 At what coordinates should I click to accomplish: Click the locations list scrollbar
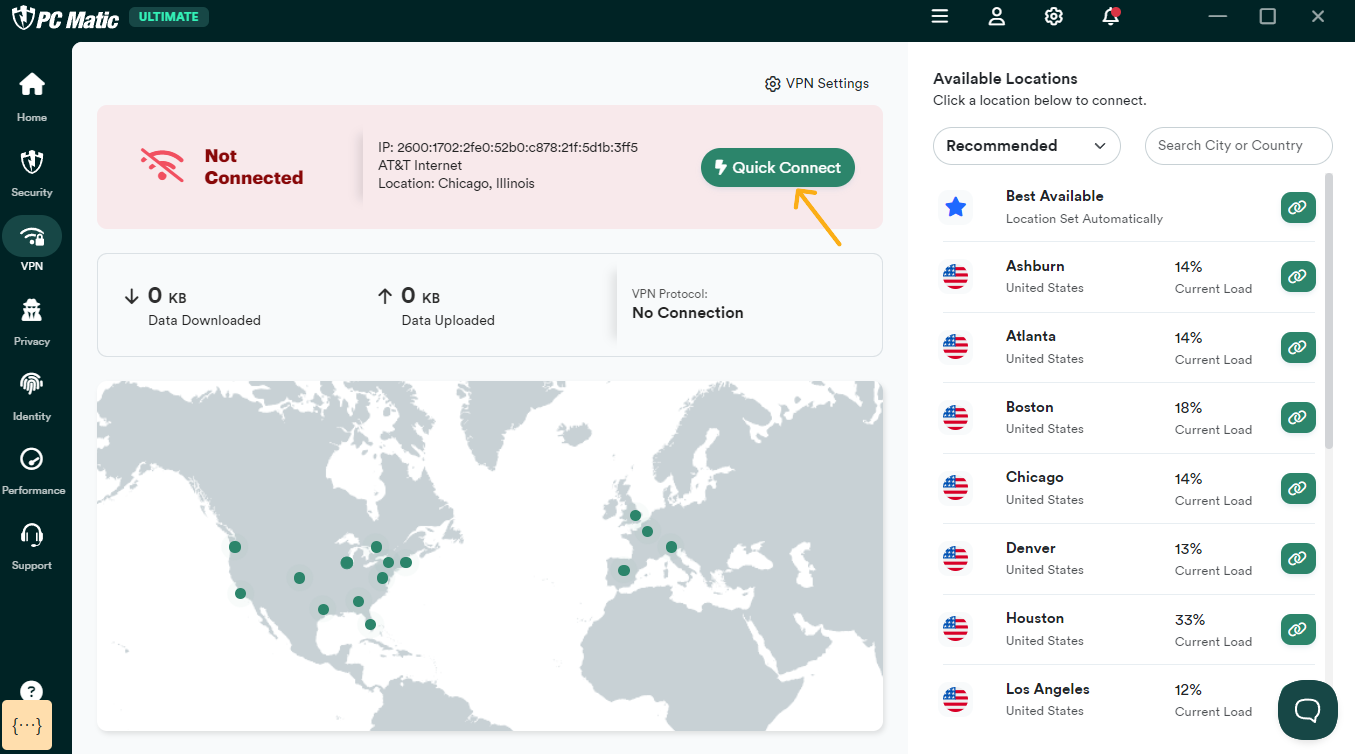pos(1329,310)
